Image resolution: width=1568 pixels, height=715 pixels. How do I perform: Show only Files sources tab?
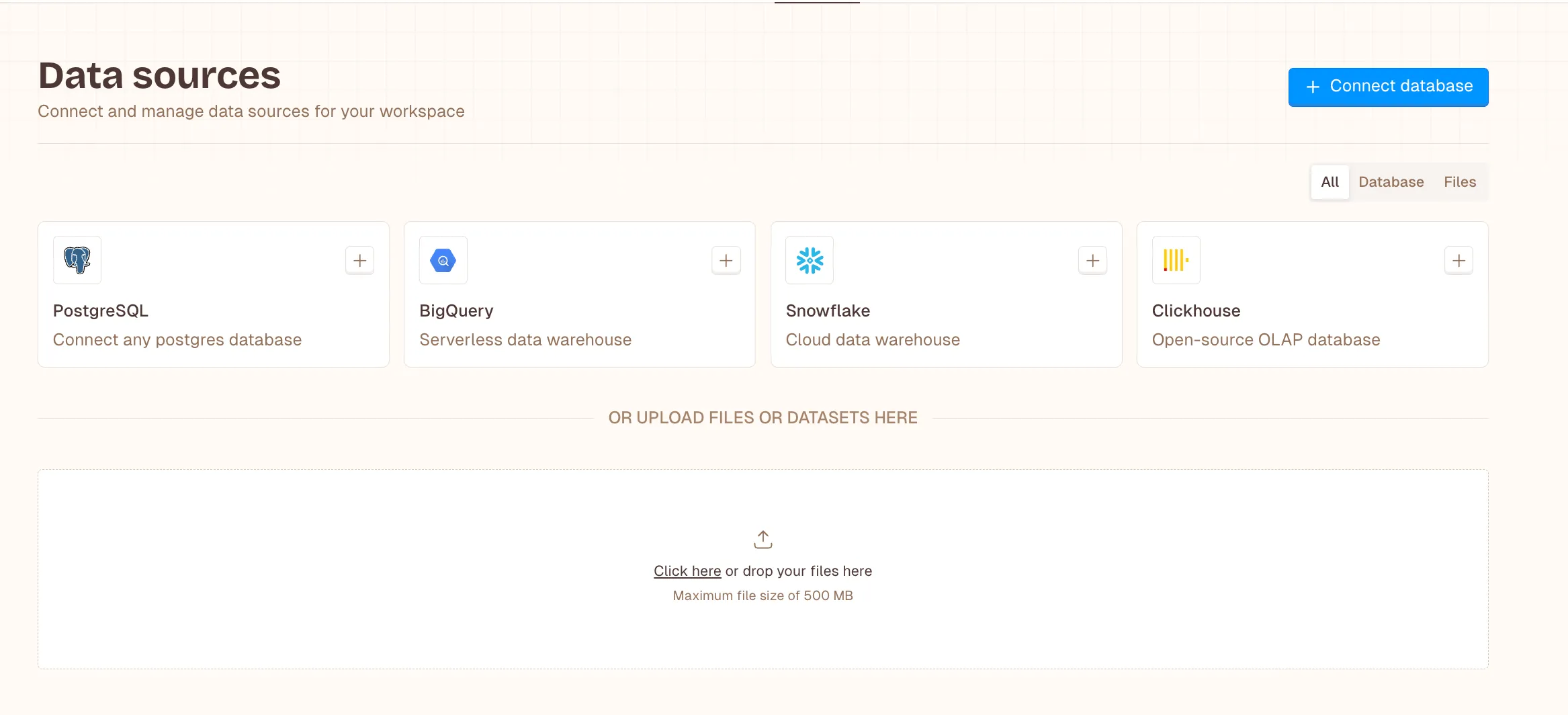[x=1460, y=182]
